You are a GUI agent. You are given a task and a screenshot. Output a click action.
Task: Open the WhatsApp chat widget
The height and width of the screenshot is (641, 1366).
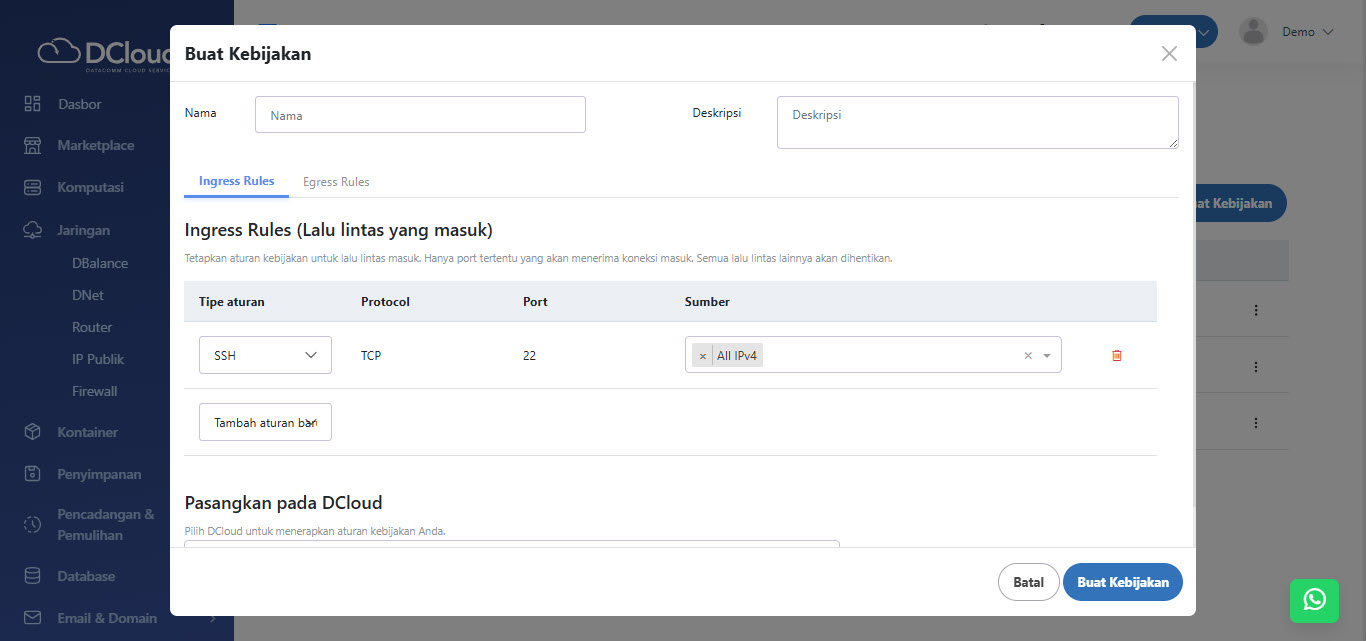click(x=1314, y=599)
